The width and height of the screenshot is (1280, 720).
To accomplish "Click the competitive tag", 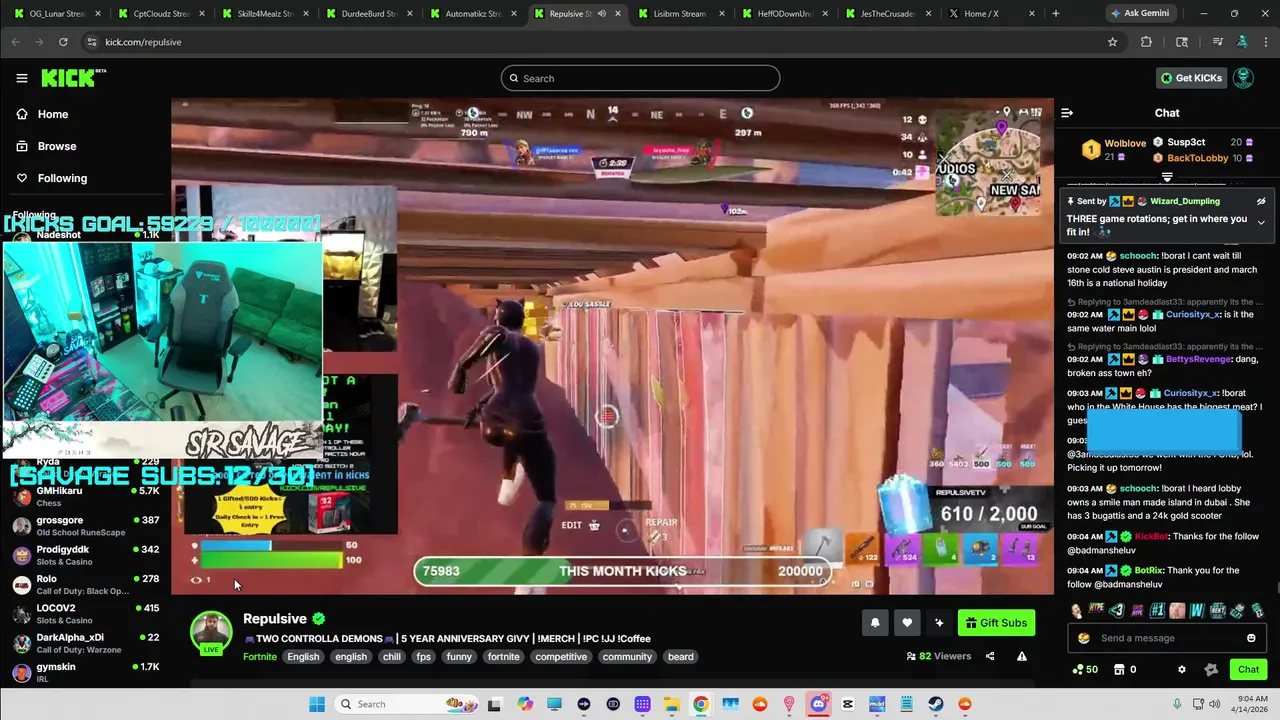I will 561,657.
